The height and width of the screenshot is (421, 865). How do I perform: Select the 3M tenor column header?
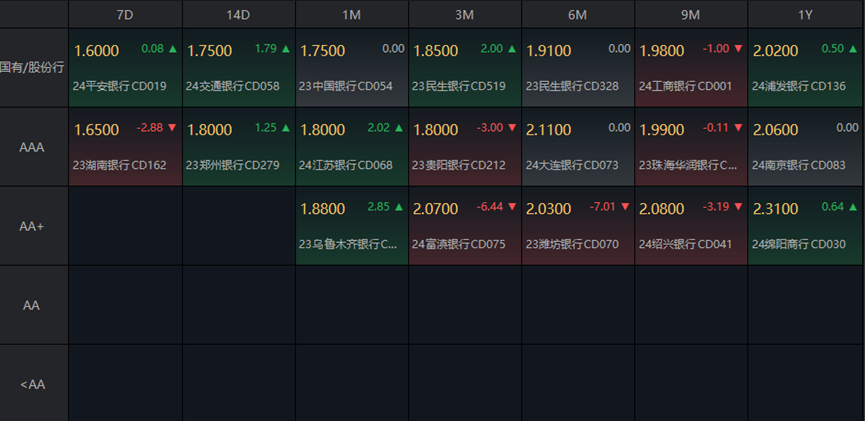point(464,14)
